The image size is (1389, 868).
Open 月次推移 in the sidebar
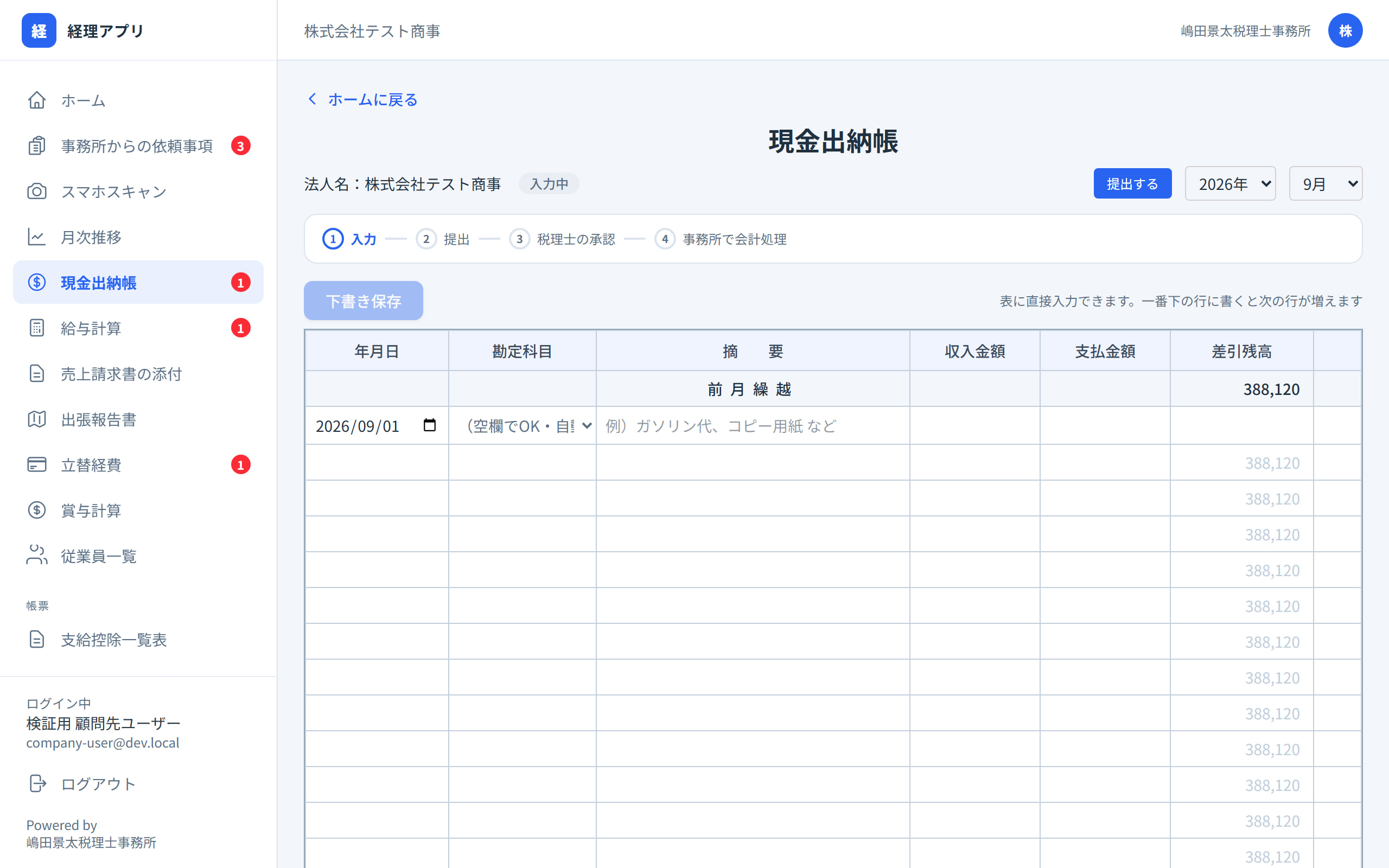pos(138,237)
